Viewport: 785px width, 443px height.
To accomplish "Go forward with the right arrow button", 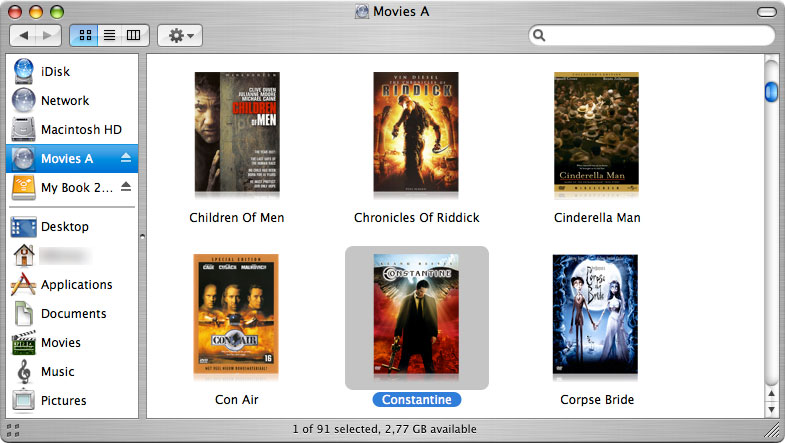I will pyautogui.click(x=48, y=36).
